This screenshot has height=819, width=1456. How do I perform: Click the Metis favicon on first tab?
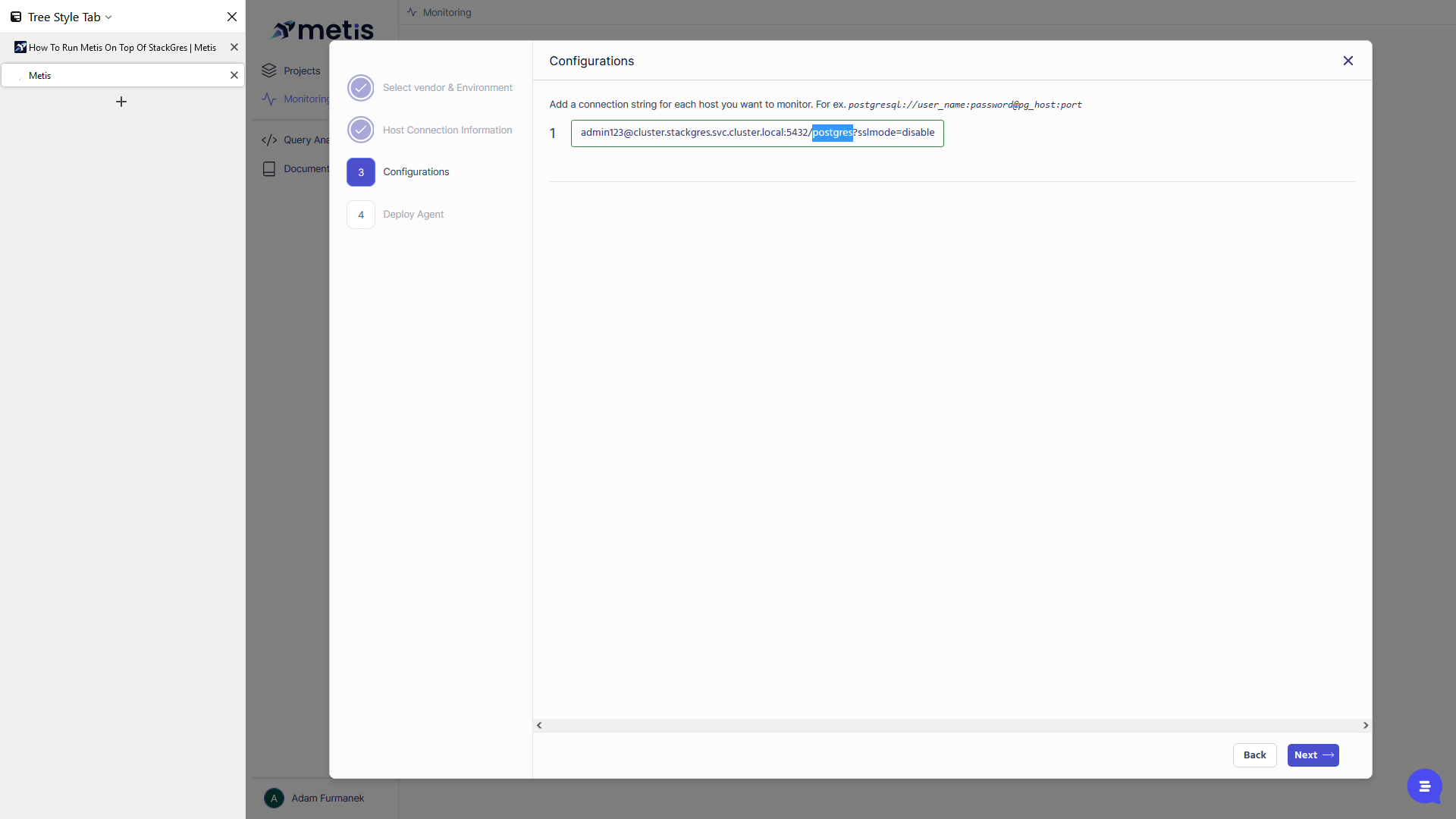pos(20,47)
